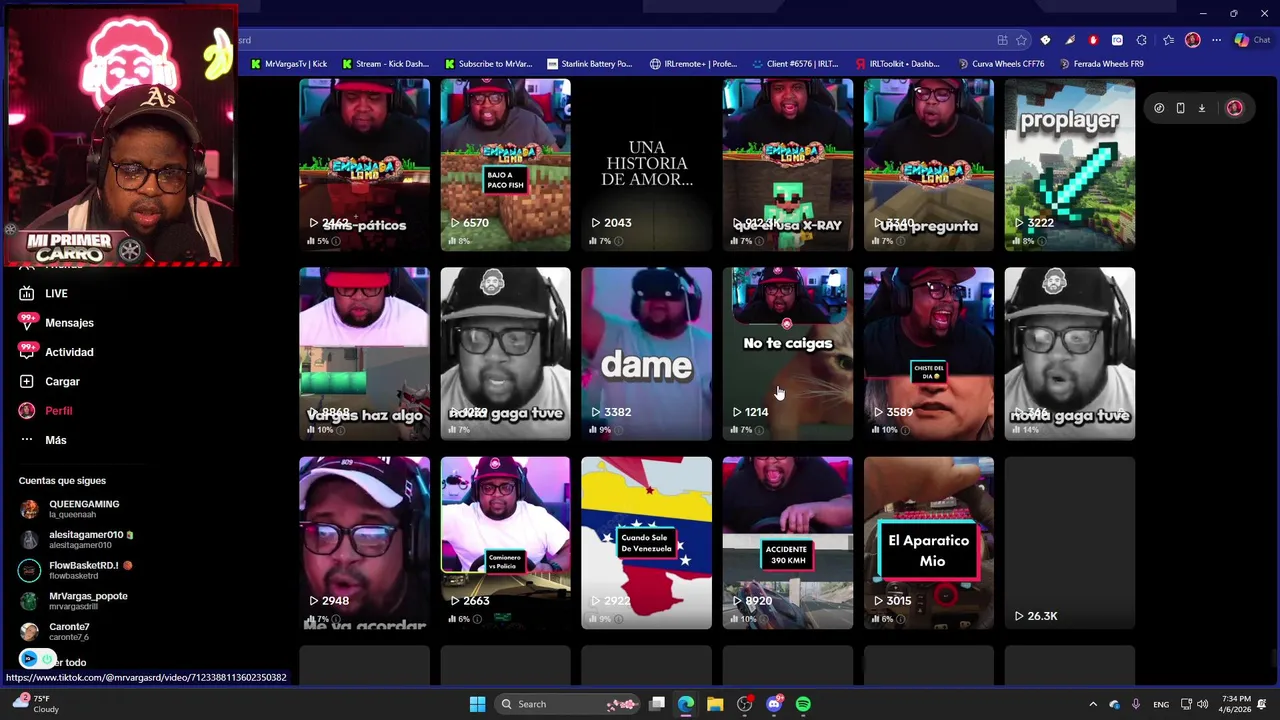
Task: Open OBS Studio from taskbar
Action: coord(745,704)
